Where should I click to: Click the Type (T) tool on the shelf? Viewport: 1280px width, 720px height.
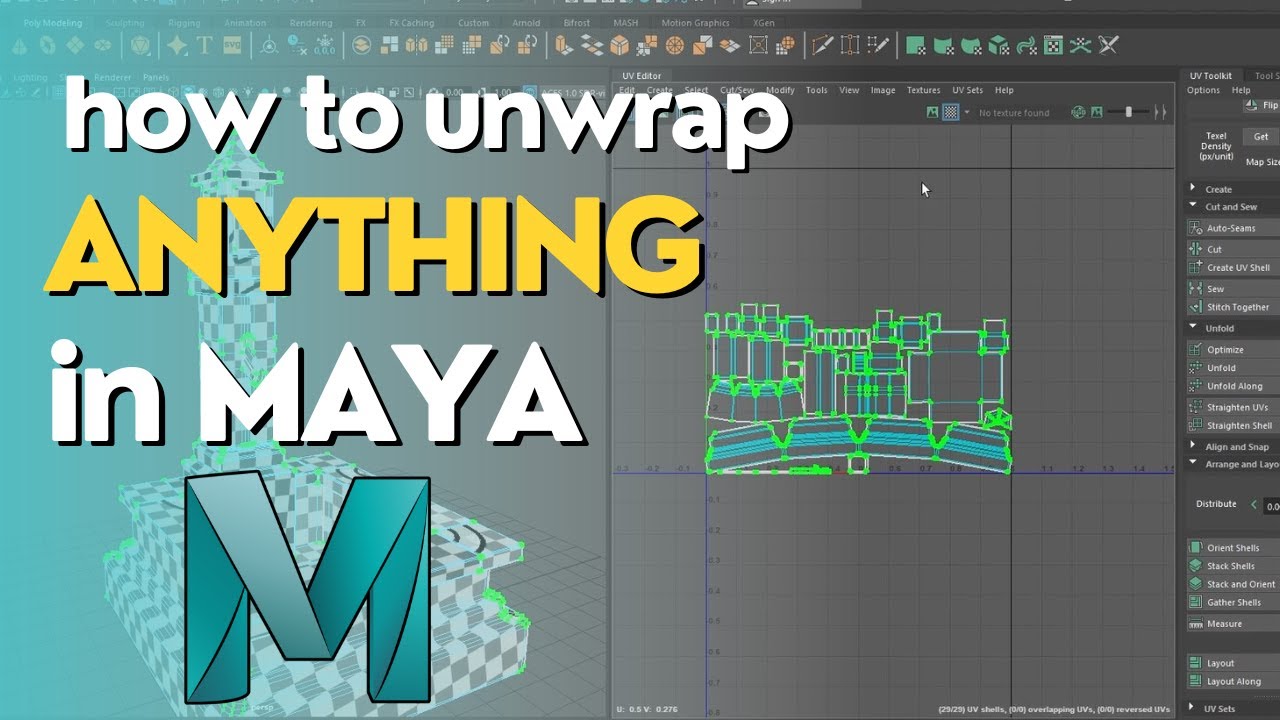coord(205,46)
